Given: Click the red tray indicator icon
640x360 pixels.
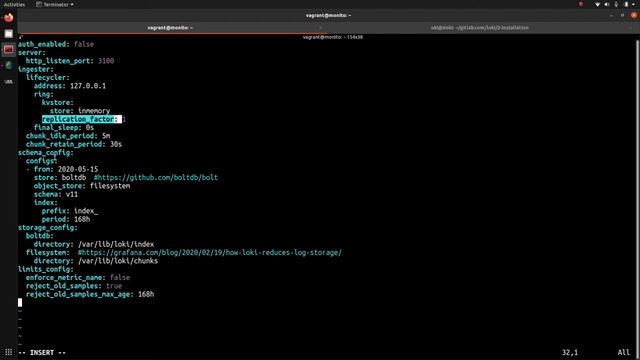Looking at the screenshot, I should click(581, 4).
